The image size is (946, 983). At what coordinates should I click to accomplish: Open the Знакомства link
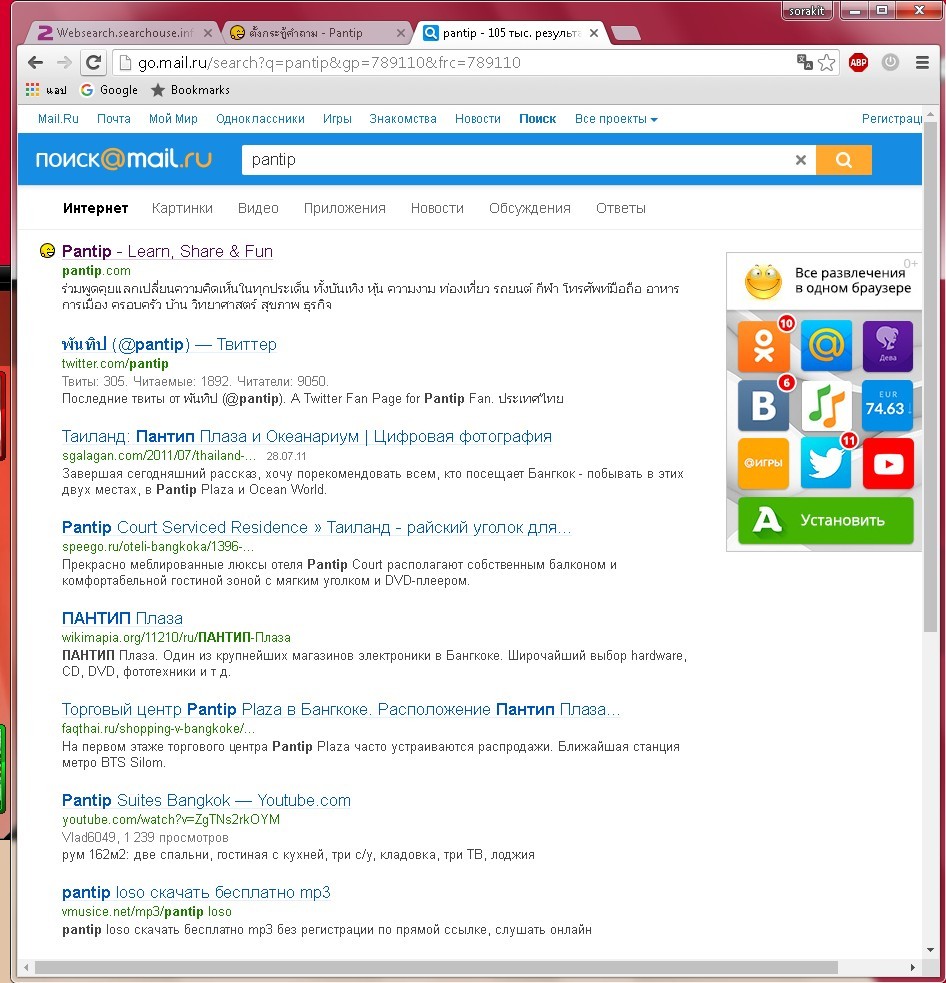[403, 119]
